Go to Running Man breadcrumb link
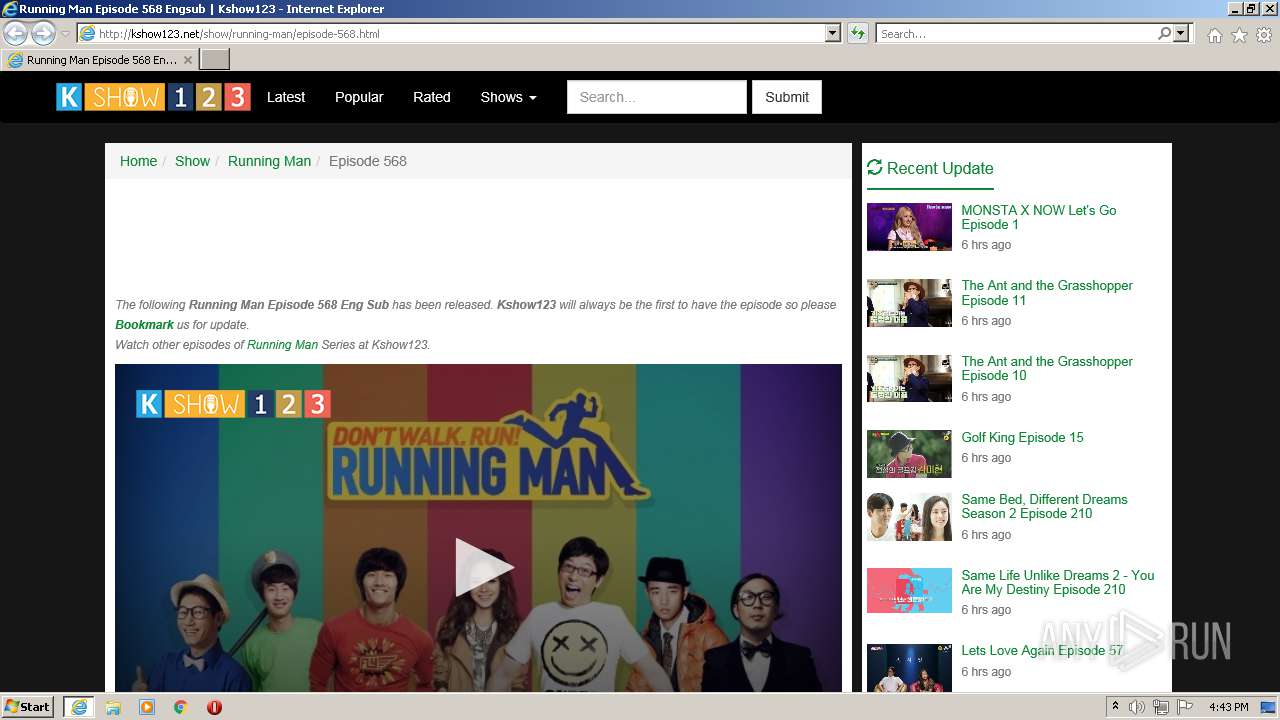 [269, 161]
